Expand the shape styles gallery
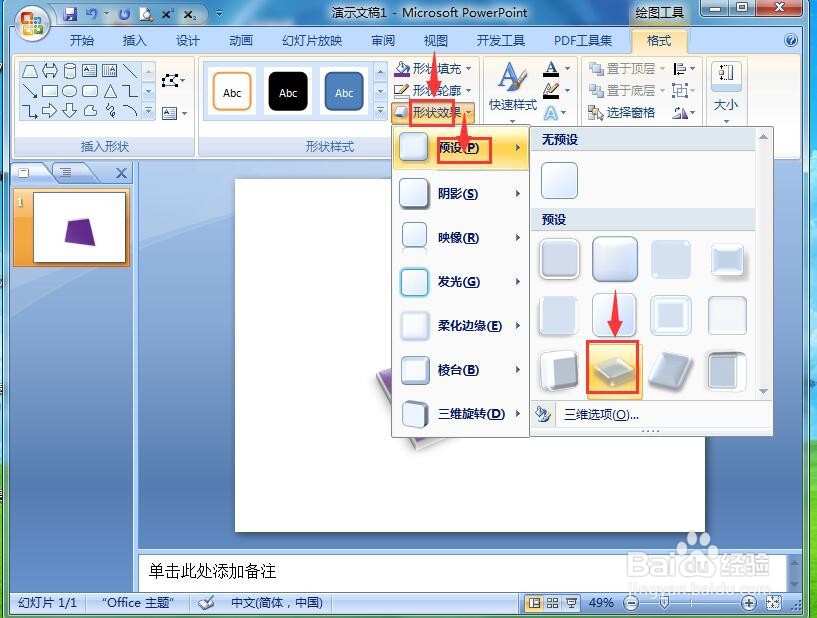The image size is (817, 618). tap(380, 110)
